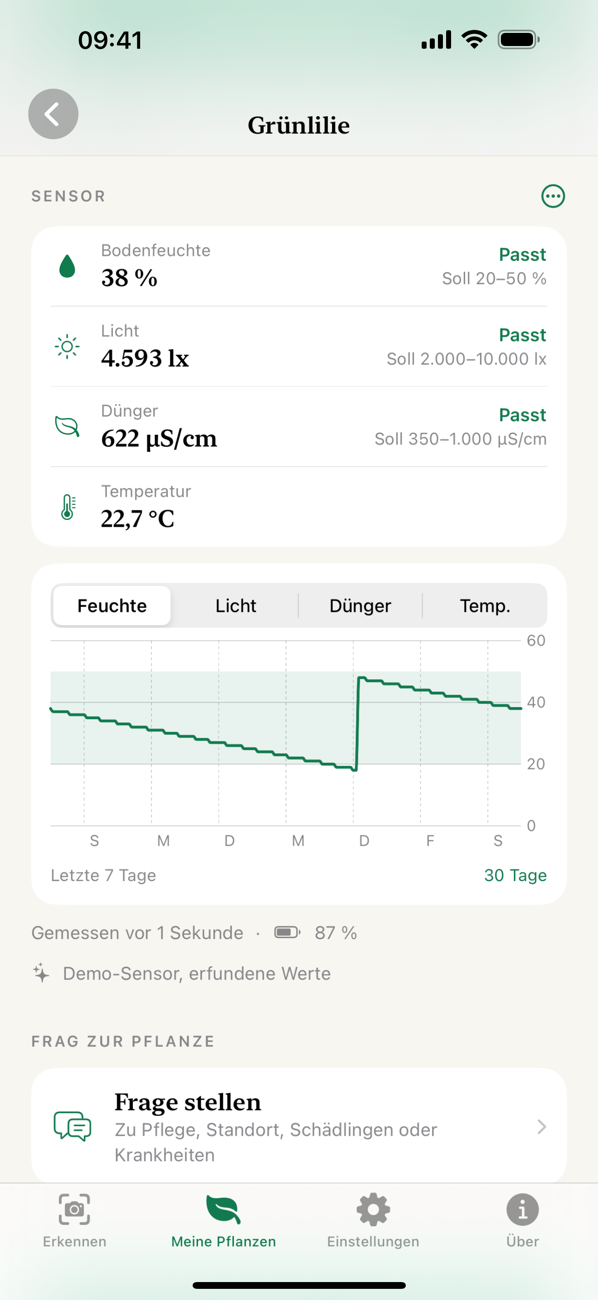
Task: Tap the 09:41 clock
Action: (110, 40)
